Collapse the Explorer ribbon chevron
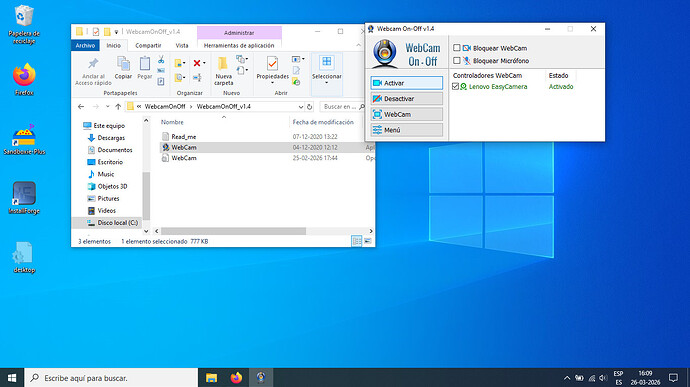This screenshot has width=690, height=387. click(x=359, y=45)
